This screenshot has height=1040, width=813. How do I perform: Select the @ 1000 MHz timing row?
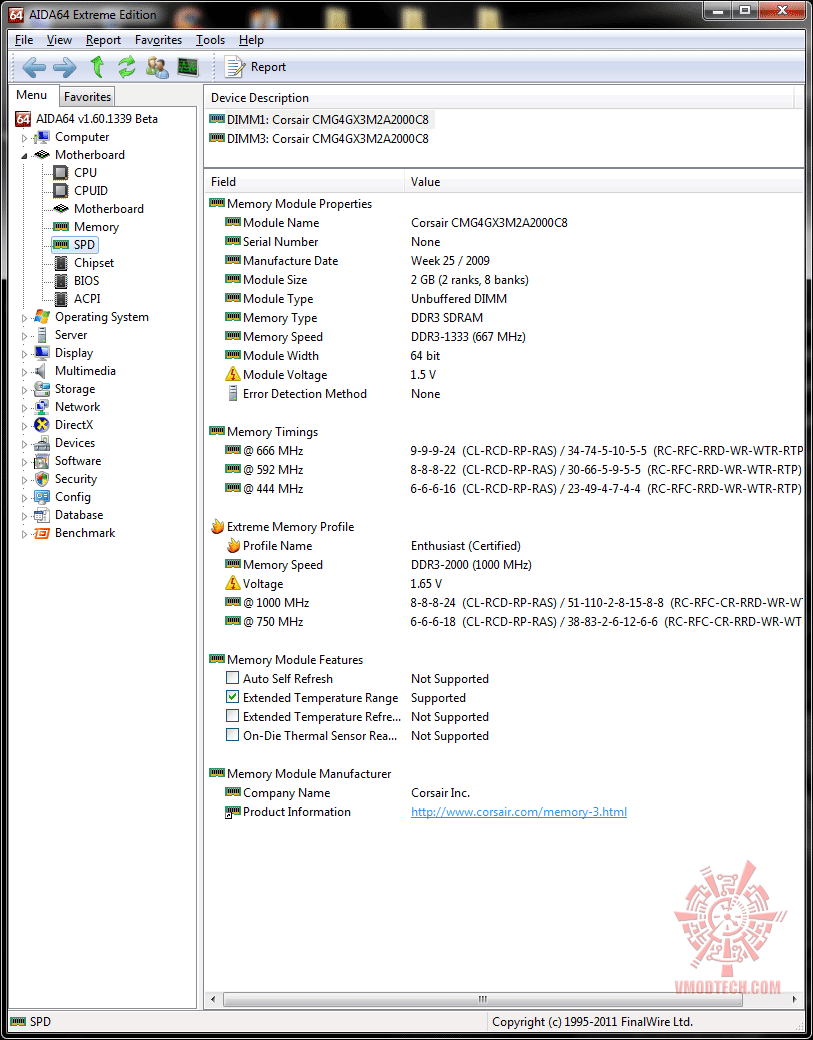[504, 603]
